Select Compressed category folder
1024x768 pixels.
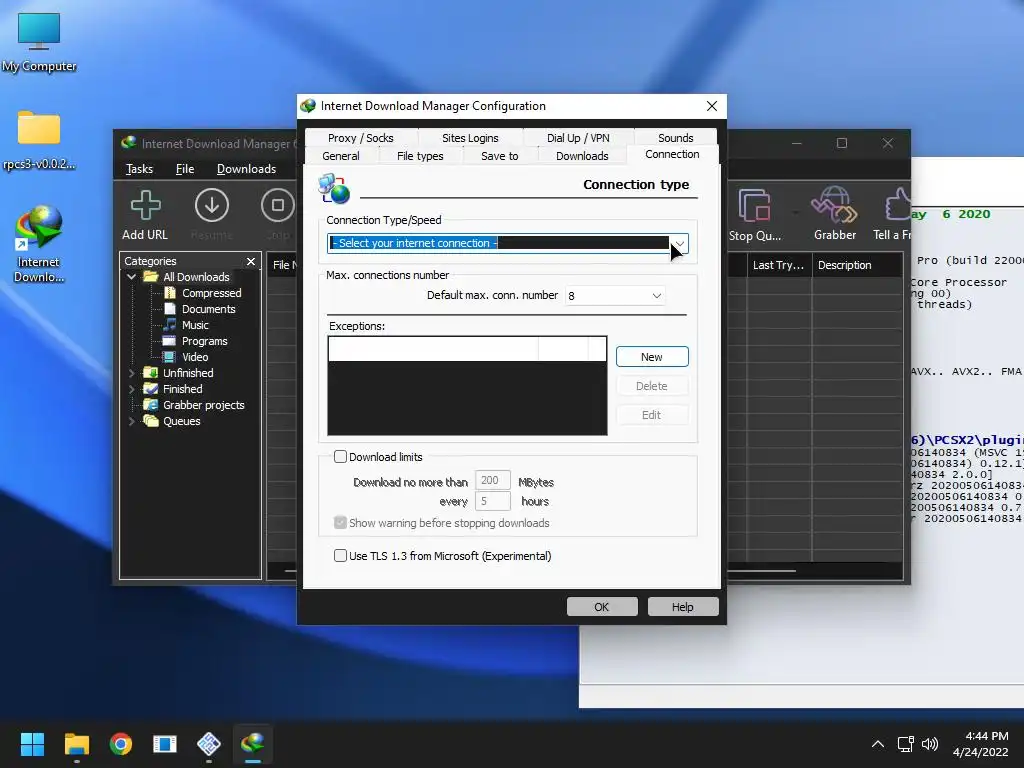pos(212,293)
